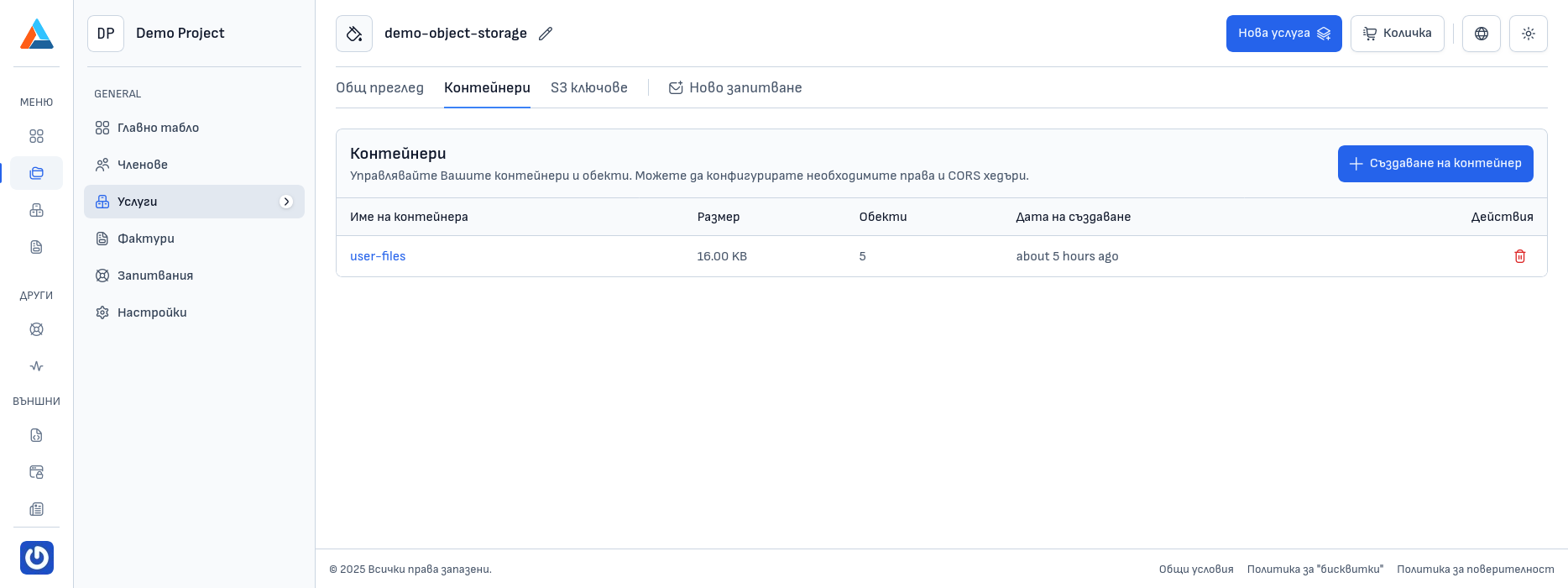Switch to the S3 ключове tab
This screenshot has height=588, width=1568.
click(588, 88)
